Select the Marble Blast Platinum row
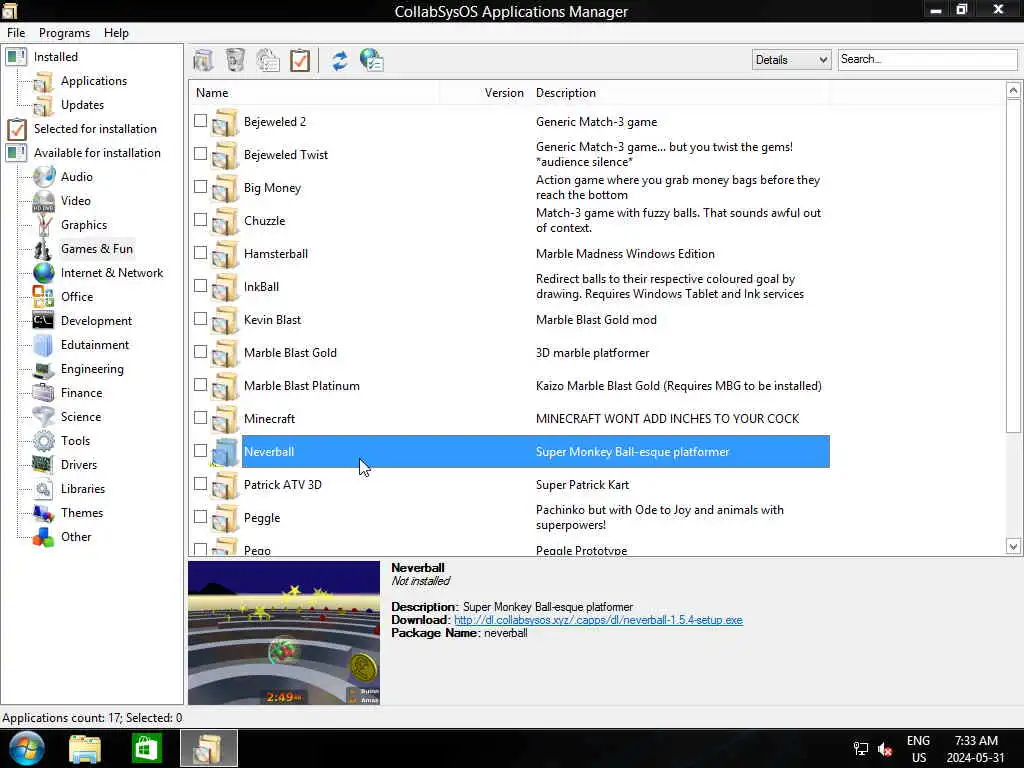The width and height of the screenshot is (1024, 768). click(509, 385)
